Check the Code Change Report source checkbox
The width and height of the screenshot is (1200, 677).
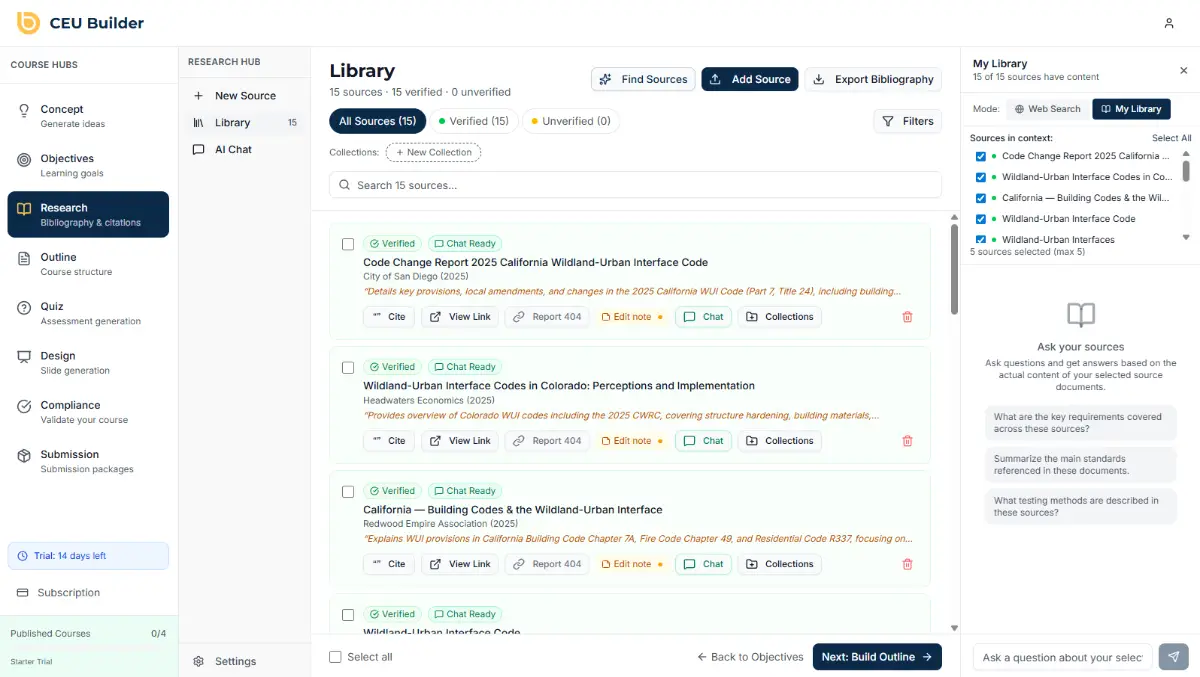pyautogui.click(x=348, y=244)
